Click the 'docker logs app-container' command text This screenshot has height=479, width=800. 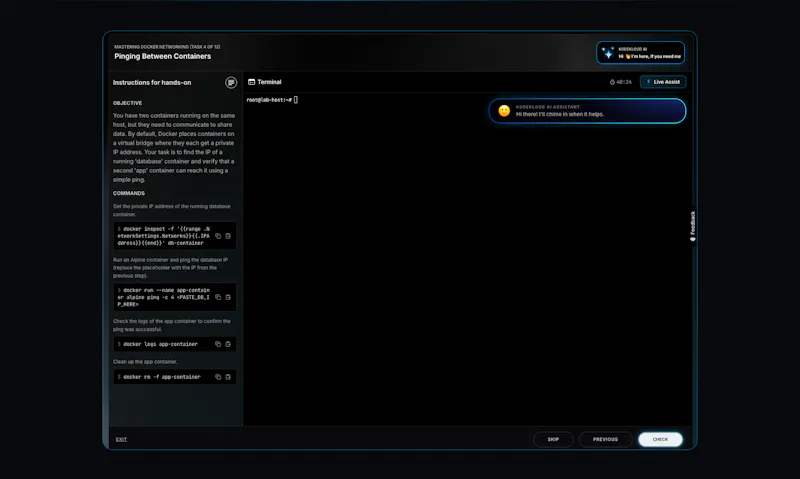click(160, 344)
